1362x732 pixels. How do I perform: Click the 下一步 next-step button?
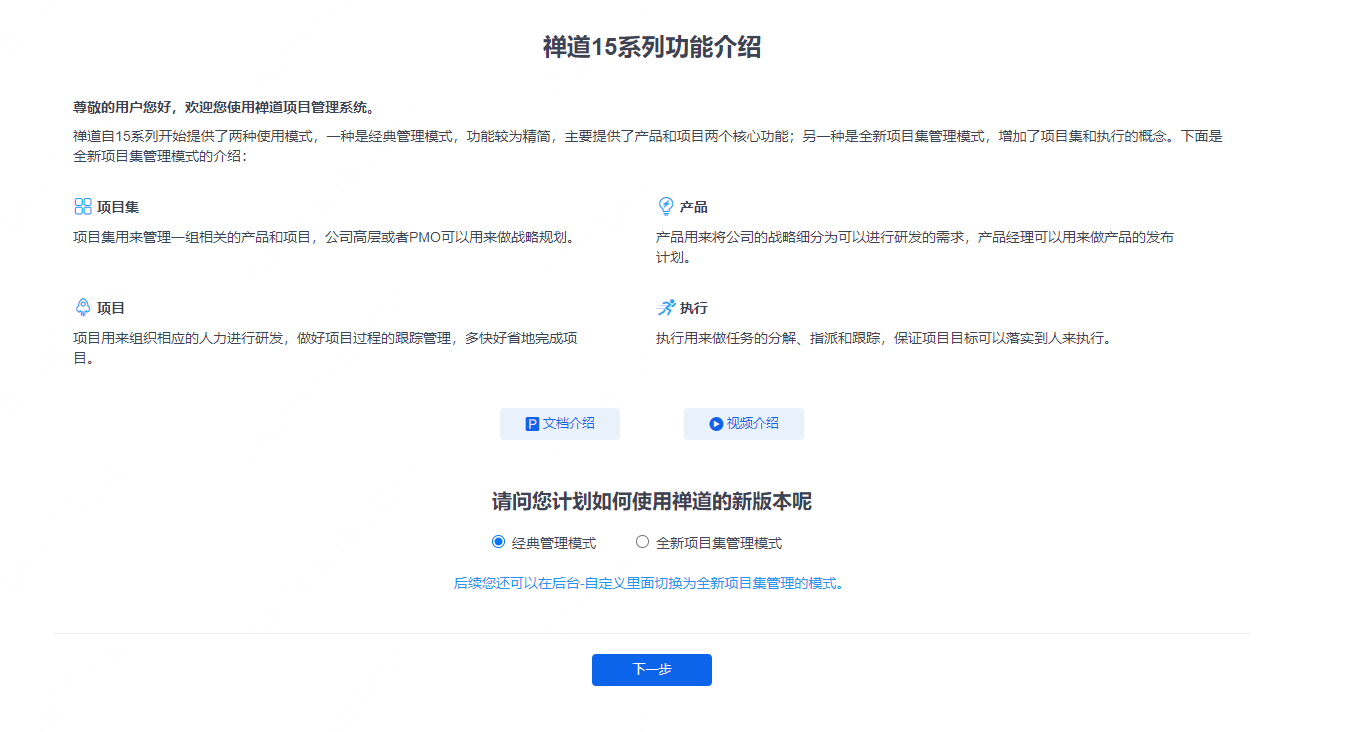click(652, 670)
